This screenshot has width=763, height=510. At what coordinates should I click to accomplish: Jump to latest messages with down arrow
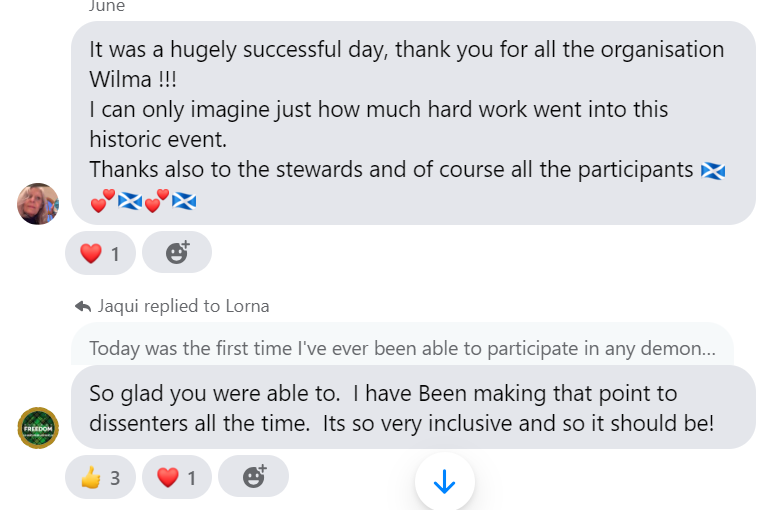click(444, 482)
